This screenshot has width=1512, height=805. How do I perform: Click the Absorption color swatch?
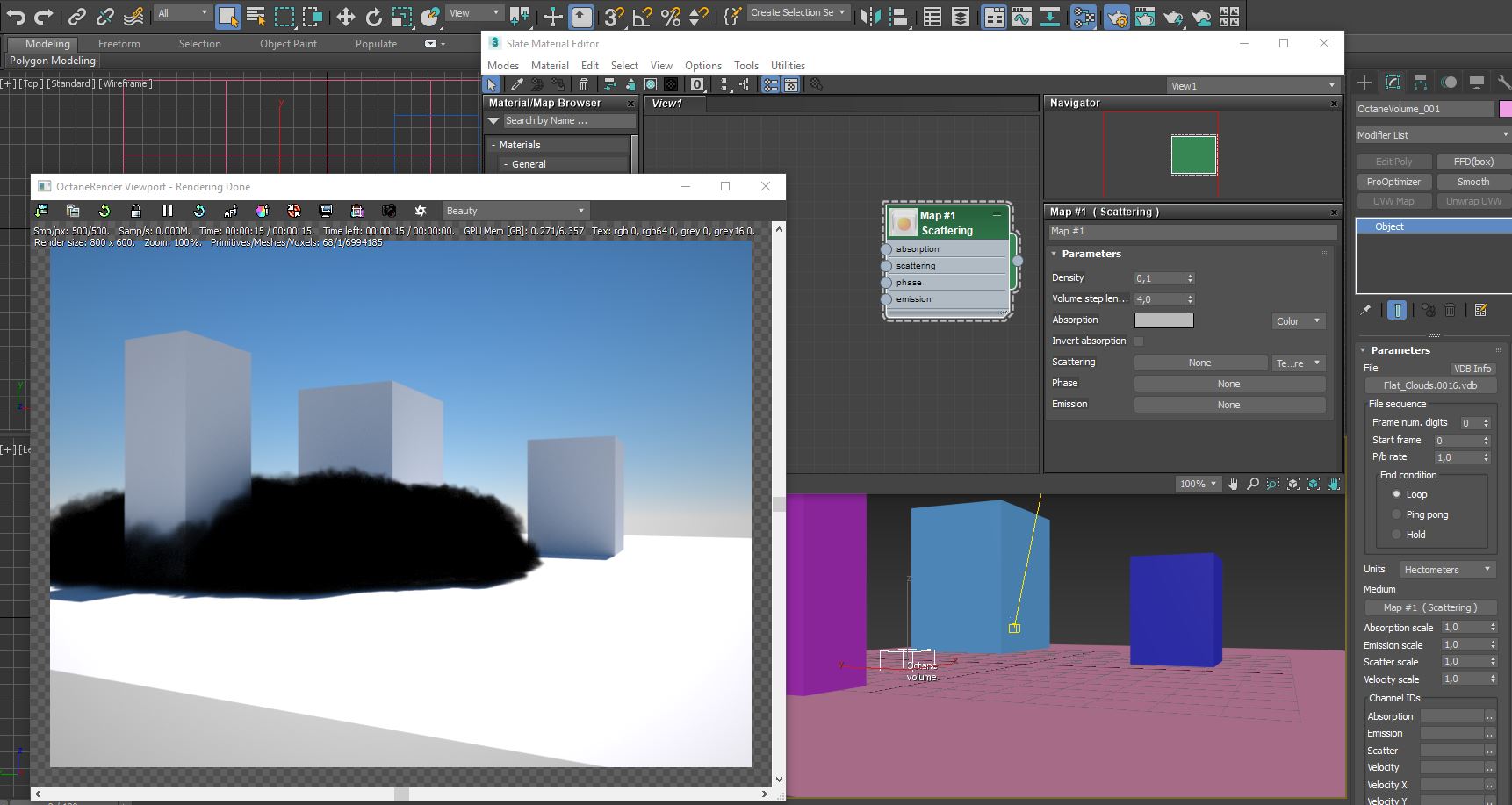click(1164, 320)
